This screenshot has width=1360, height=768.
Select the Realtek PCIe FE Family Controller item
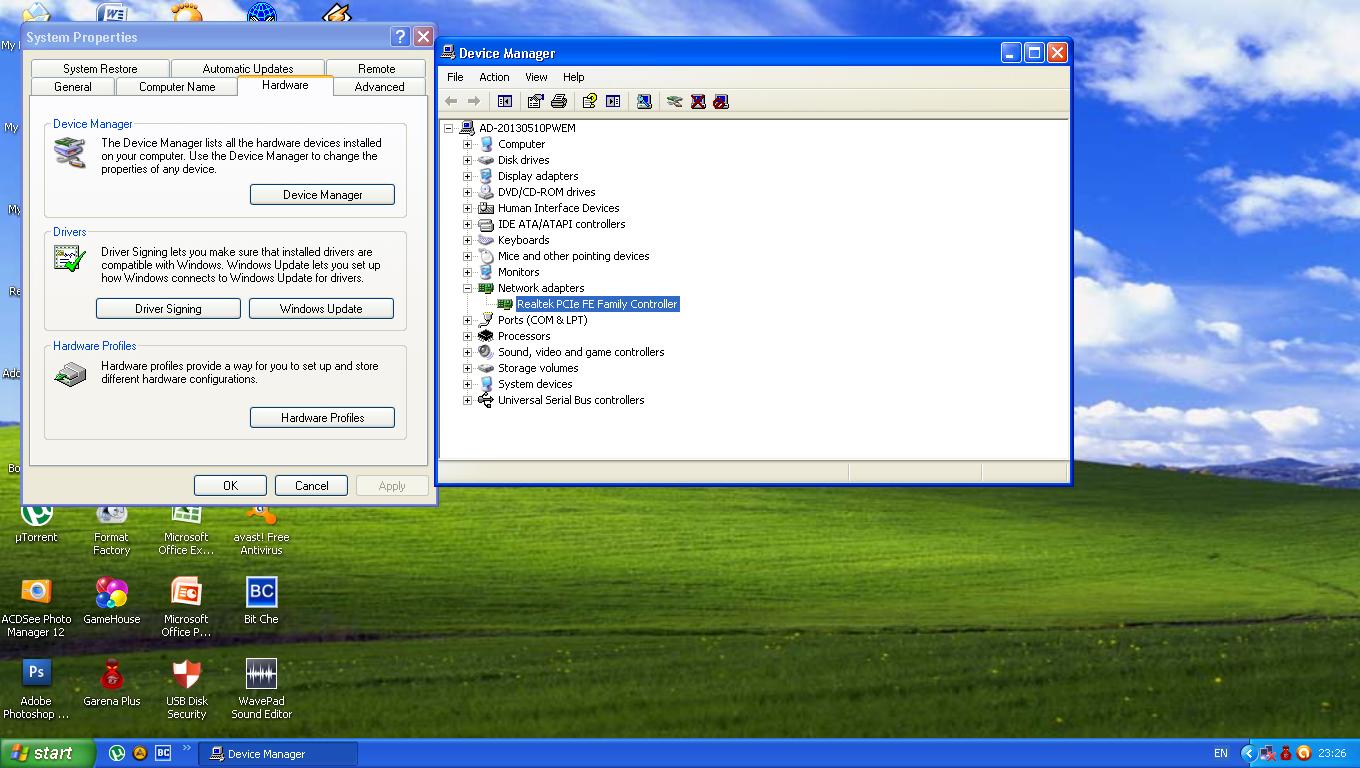pyautogui.click(x=596, y=304)
